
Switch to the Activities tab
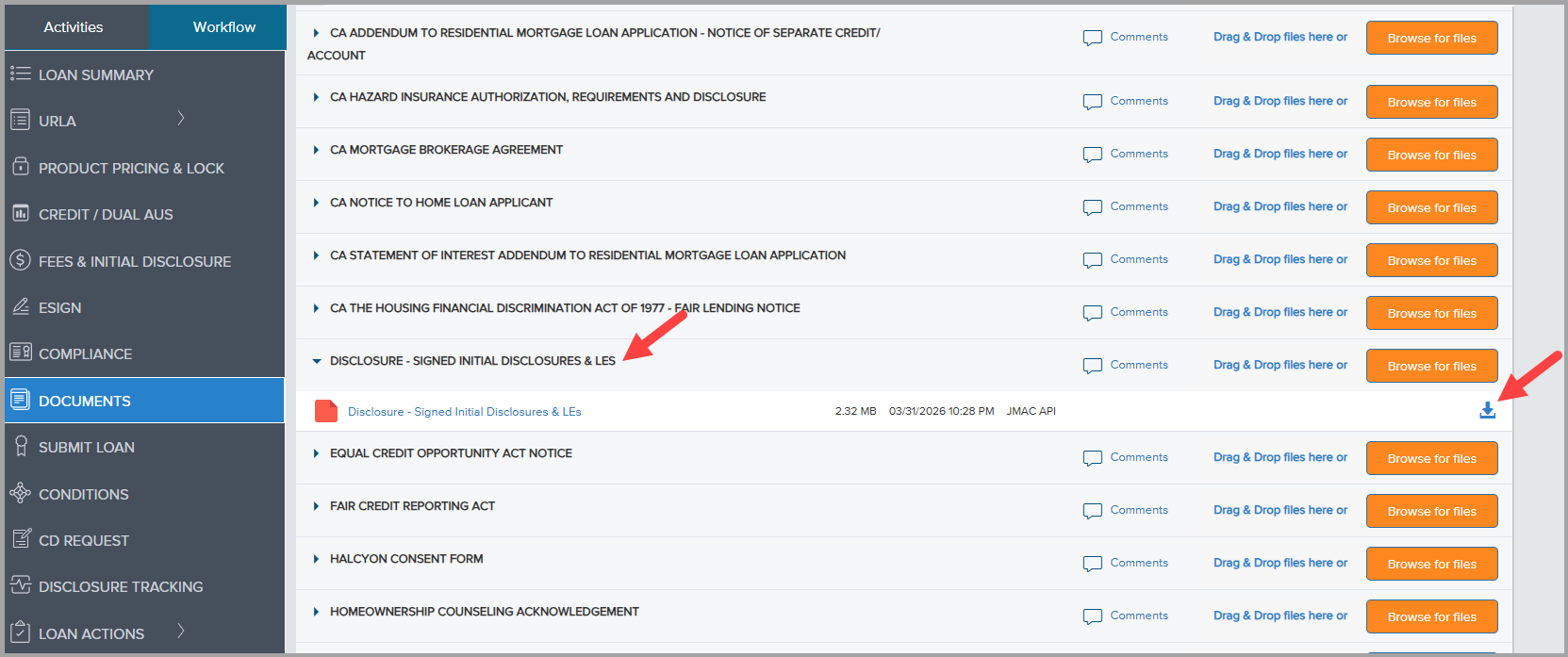tap(74, 27)
